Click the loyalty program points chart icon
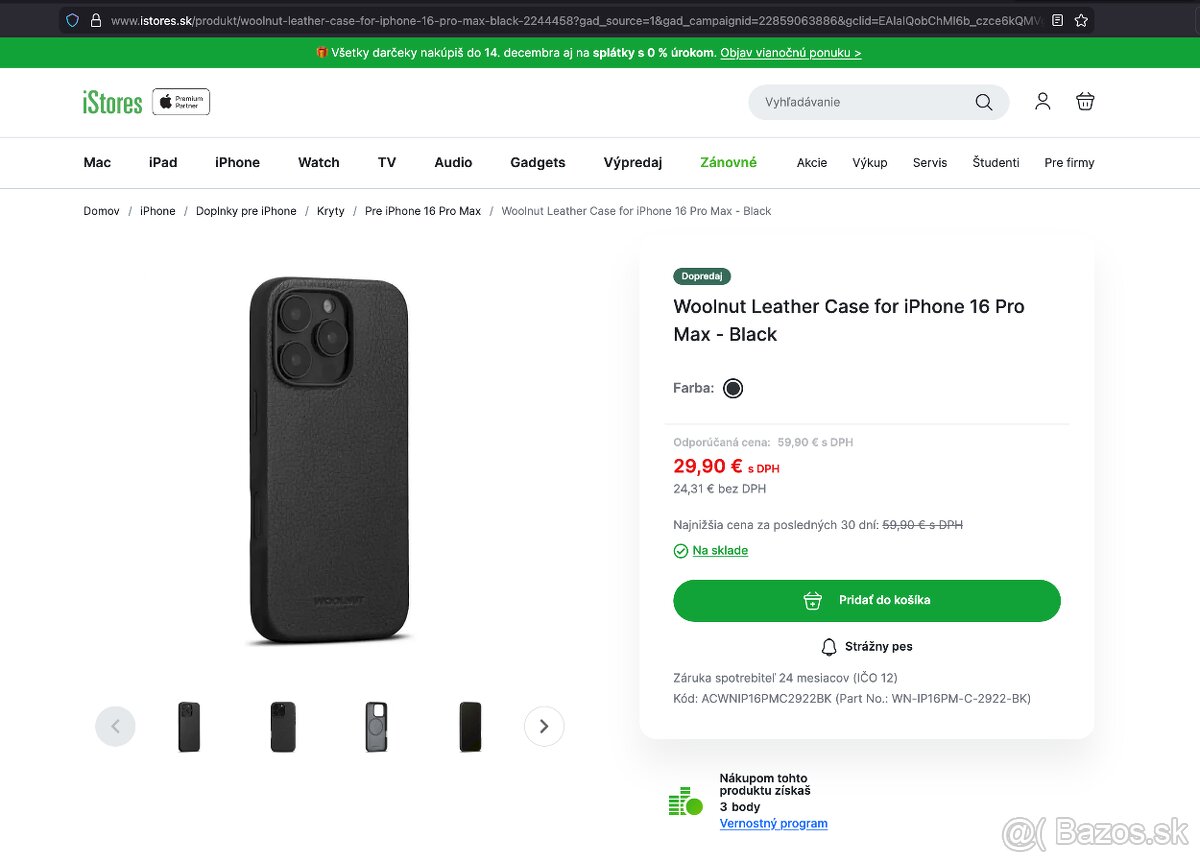1200x862 pixels. tap(685, 800)
